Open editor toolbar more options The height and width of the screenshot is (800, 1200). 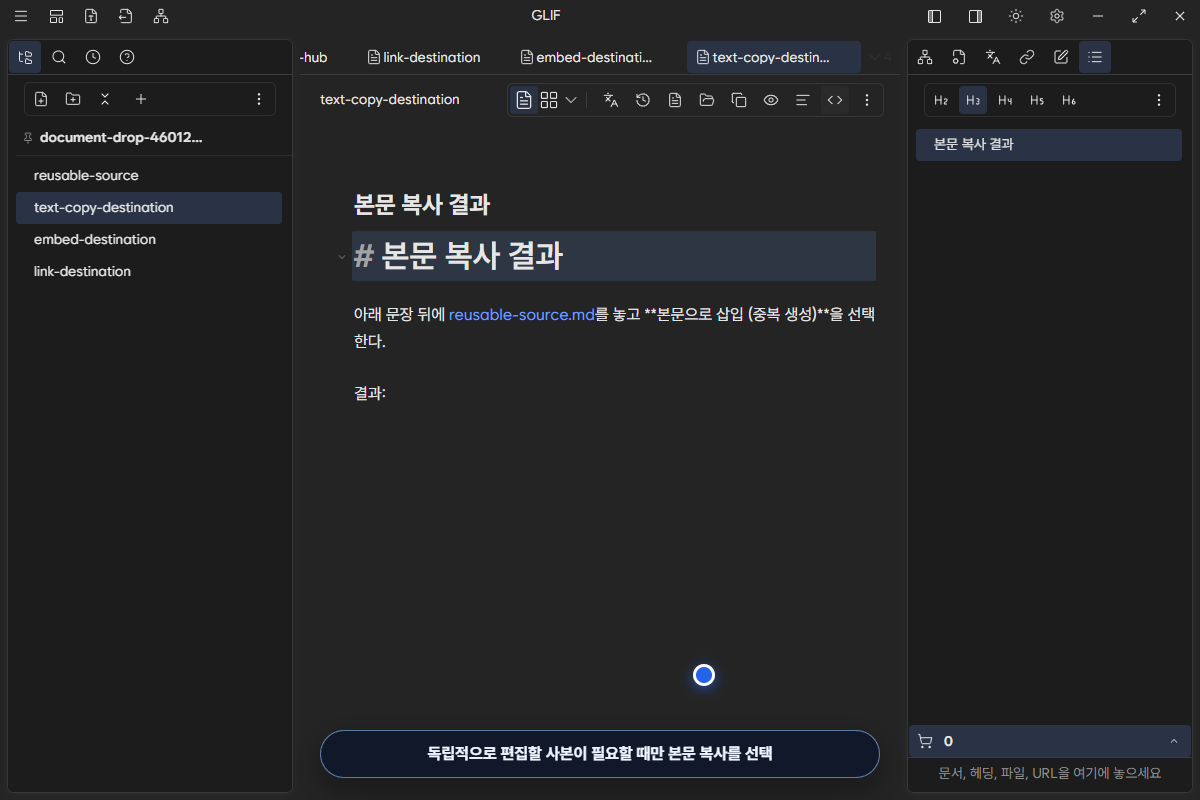(867, 99)
